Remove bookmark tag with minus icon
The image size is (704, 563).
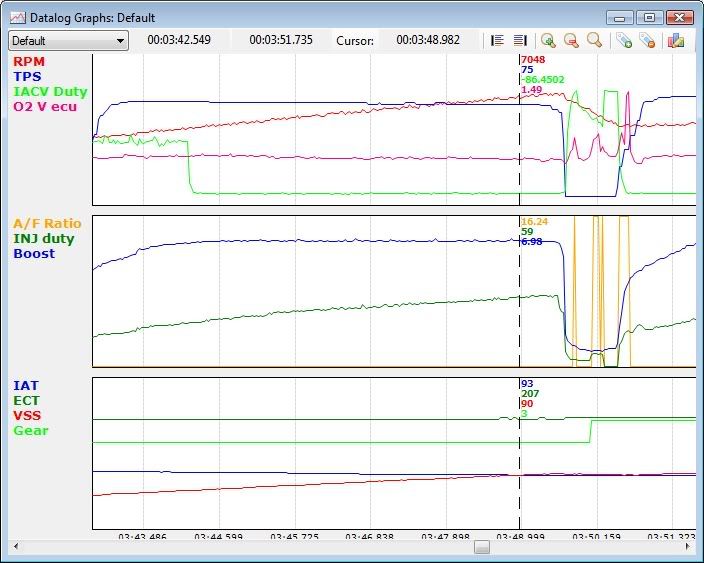(x=647, y=40)
